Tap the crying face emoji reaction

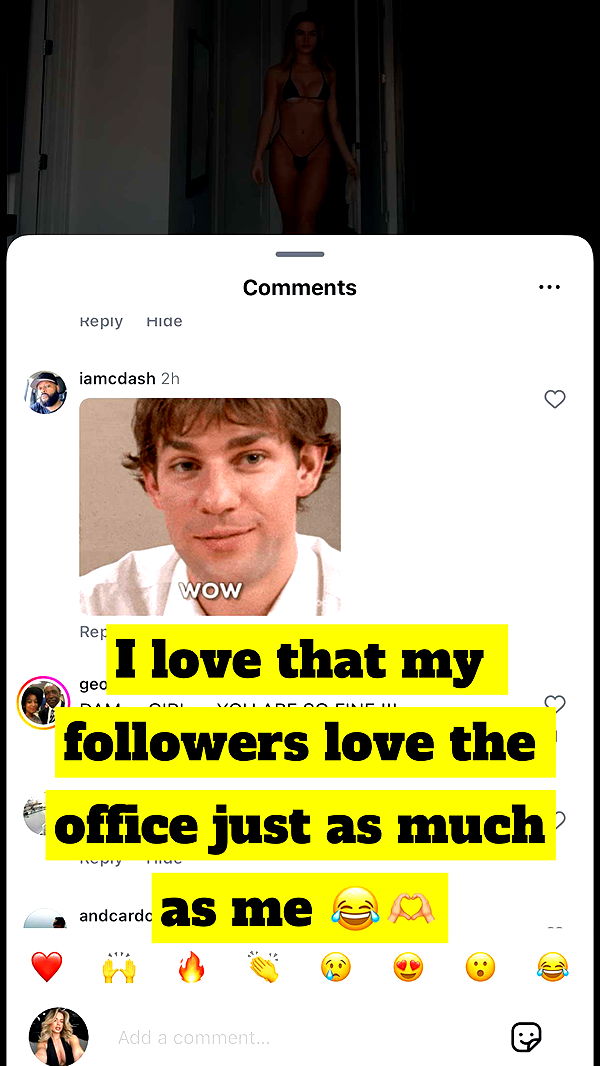coord(336,967)
